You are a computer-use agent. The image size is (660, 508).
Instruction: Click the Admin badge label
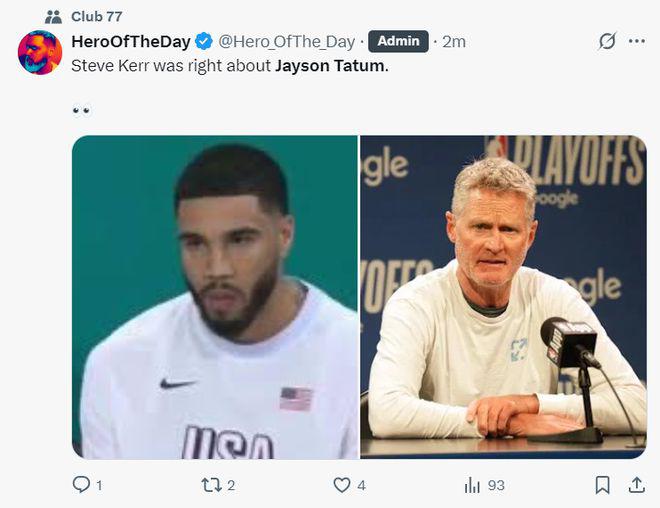[398, 41]
